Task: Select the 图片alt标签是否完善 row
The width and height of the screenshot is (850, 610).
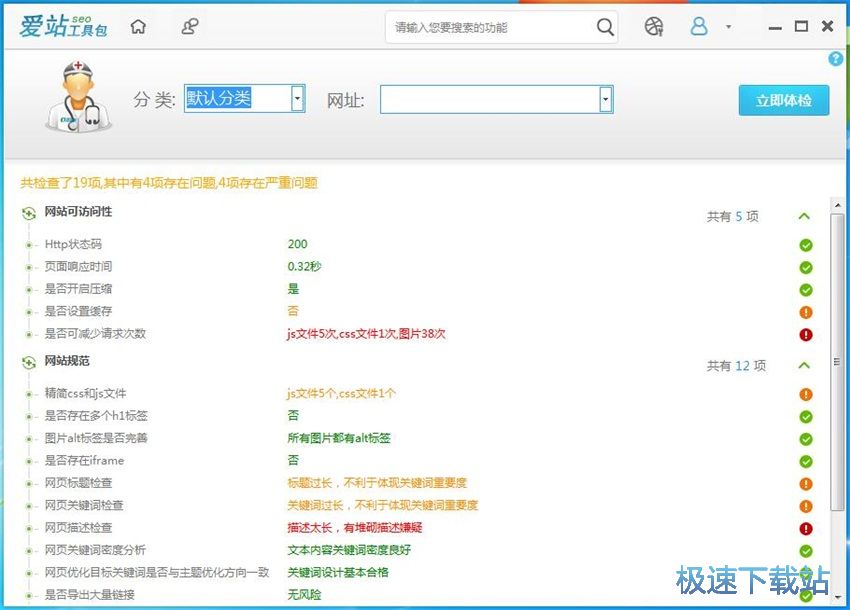Action: [x=420, y=438]
